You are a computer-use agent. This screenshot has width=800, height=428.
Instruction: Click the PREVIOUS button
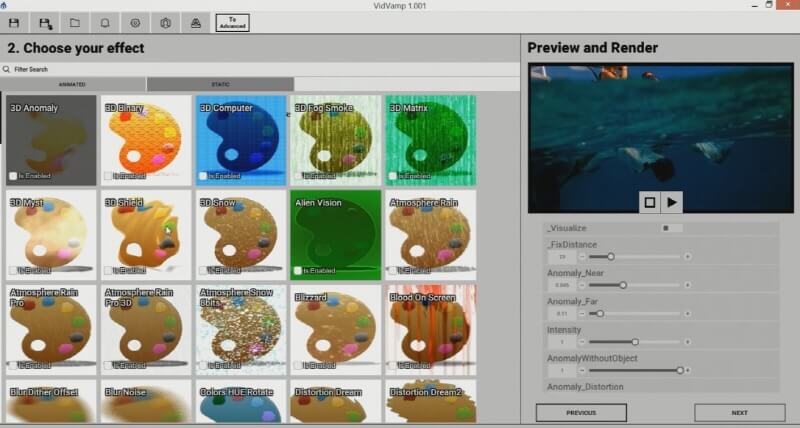[x=581, y=413]
